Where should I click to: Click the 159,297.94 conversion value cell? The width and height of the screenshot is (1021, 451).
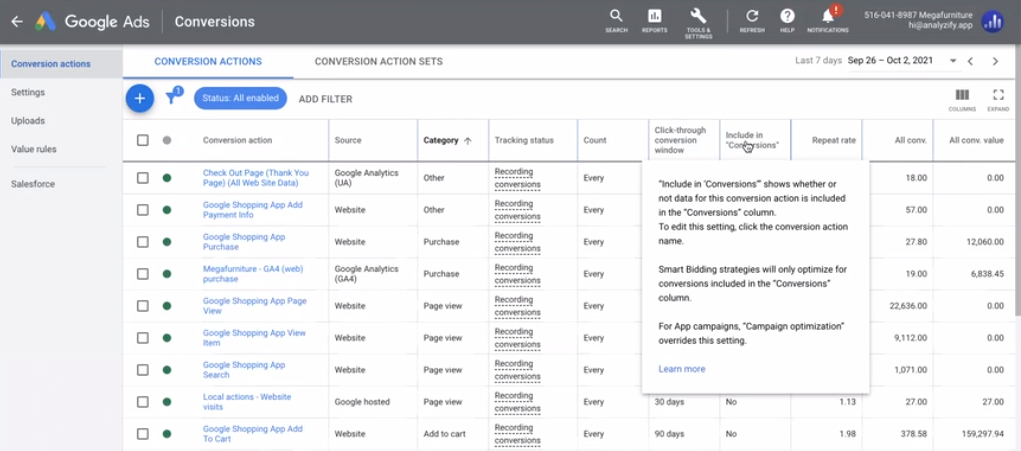983,434
